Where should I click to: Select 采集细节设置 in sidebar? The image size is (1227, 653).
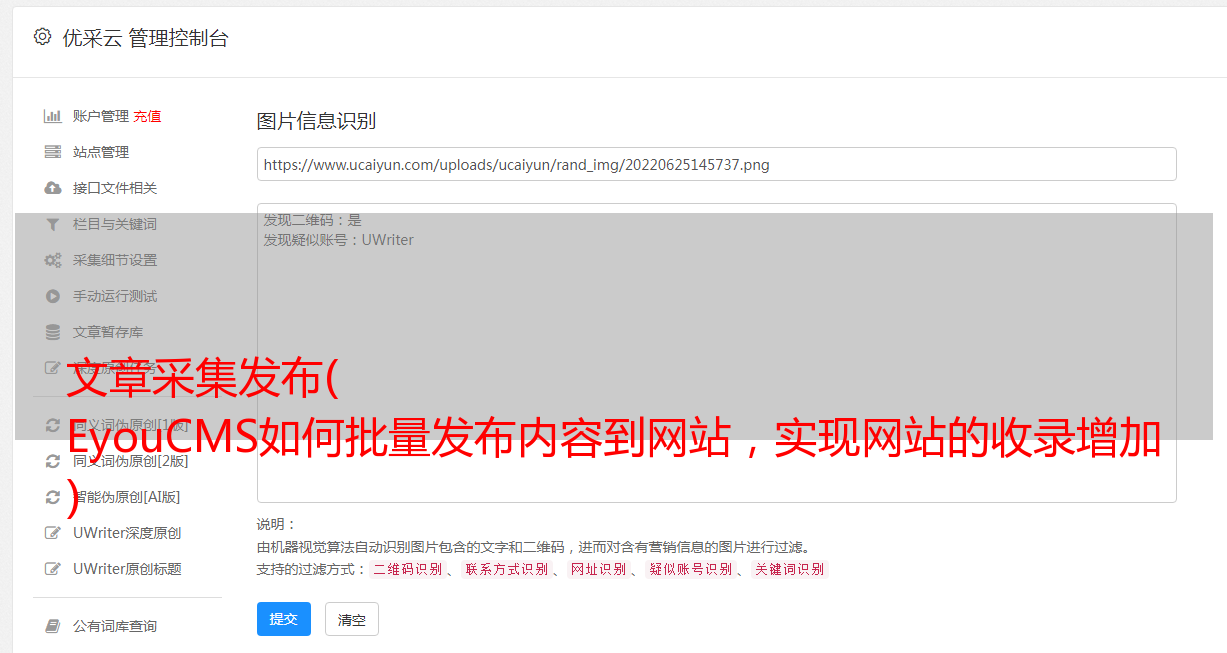click(x=115, y=260)
